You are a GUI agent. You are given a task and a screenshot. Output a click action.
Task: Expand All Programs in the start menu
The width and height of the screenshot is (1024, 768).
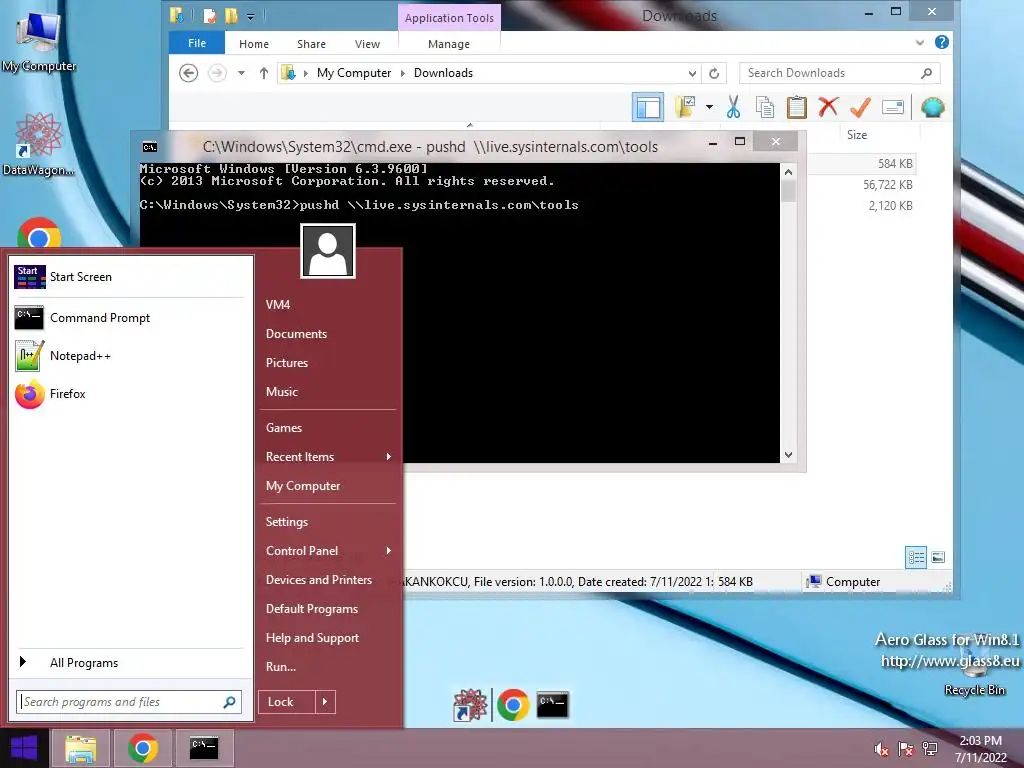click(x=129, y=663)
